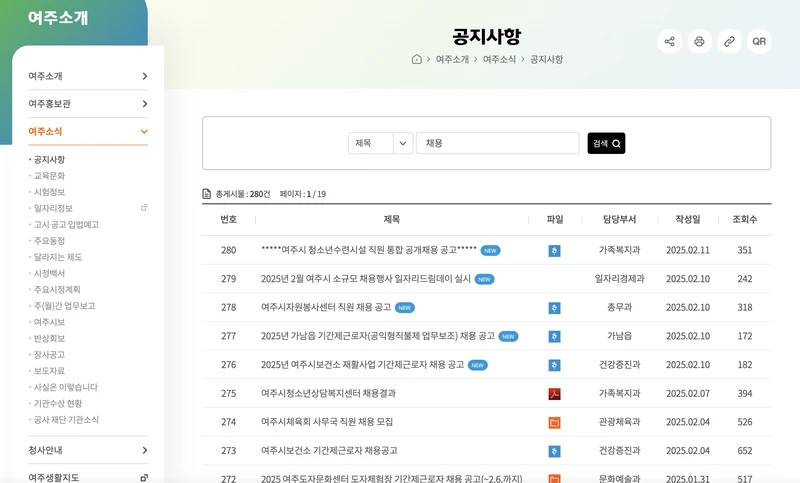Click department cell 일자리경제과
Image resolution: width=800 pixels, height=483 pixels.
tap(619, 278)
